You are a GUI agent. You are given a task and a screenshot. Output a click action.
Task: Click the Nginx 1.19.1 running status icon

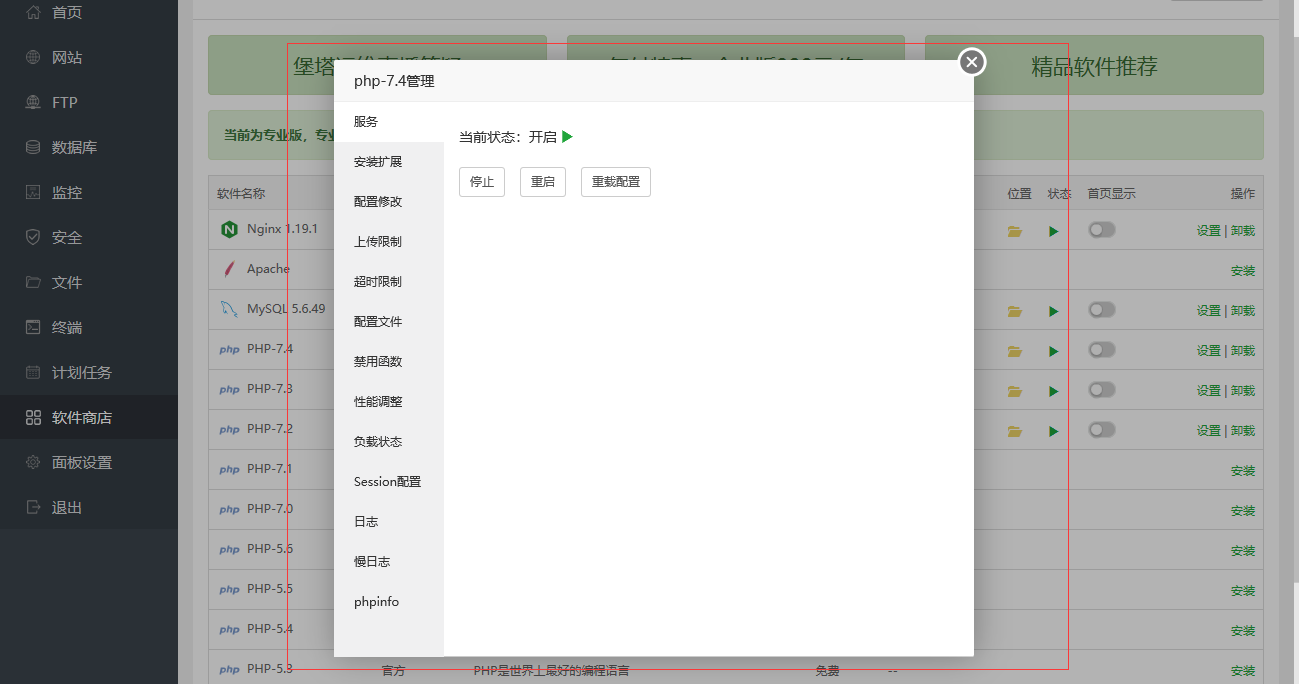[x=1053, y=231]
